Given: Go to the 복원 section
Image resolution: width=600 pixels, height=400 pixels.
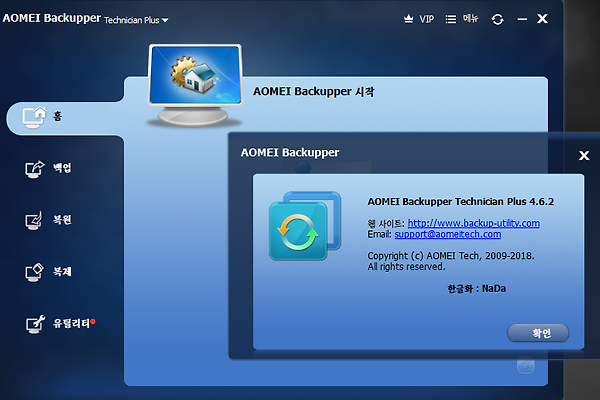Looking at the screenshot, I should coord(49,220).
